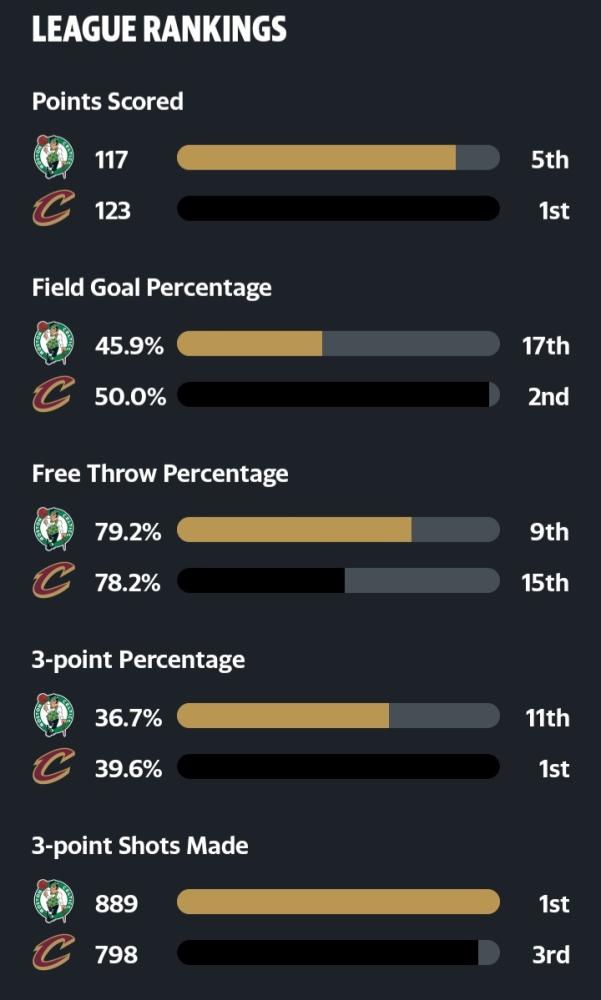601x1000 pixels.
Task: Click the Celtics 889 three-pointers made bar
Action: (x=338, y=902)
